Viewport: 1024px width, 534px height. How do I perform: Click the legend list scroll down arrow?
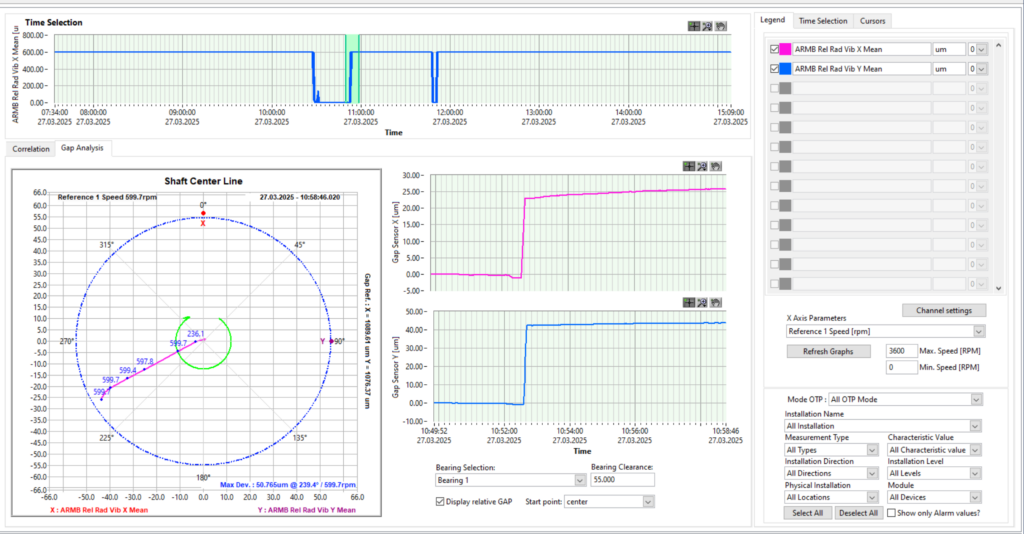point(998,287)
